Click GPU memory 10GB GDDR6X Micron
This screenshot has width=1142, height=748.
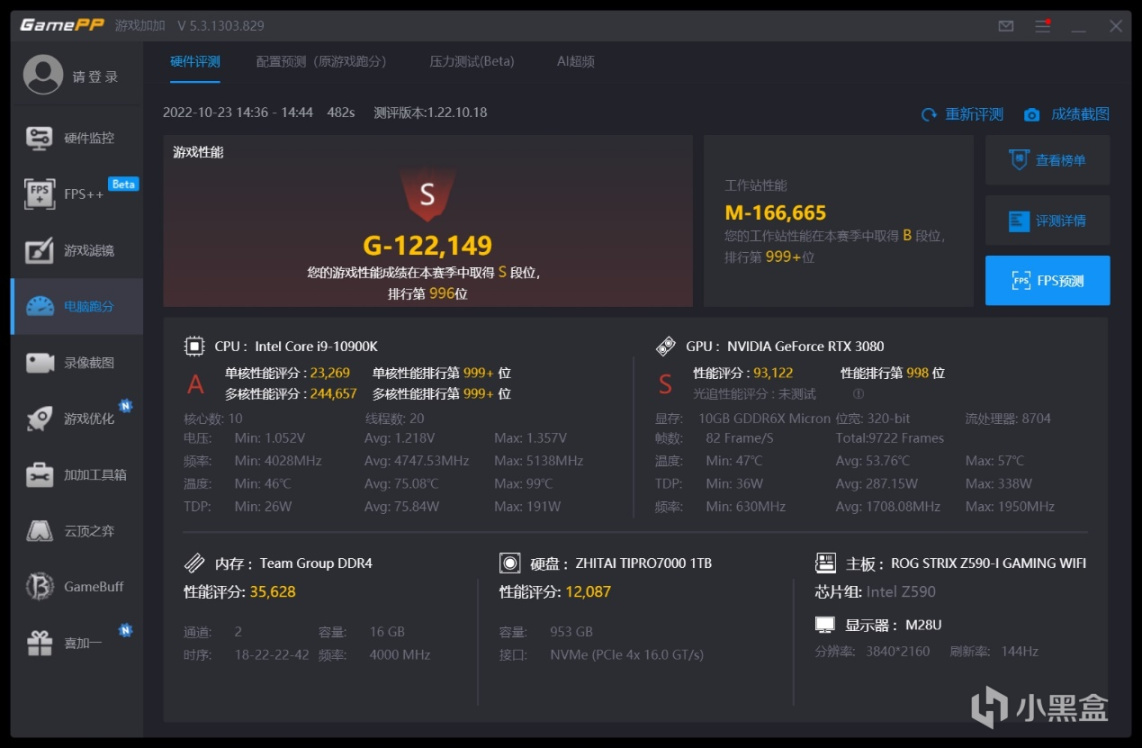[x=764, y=418]
